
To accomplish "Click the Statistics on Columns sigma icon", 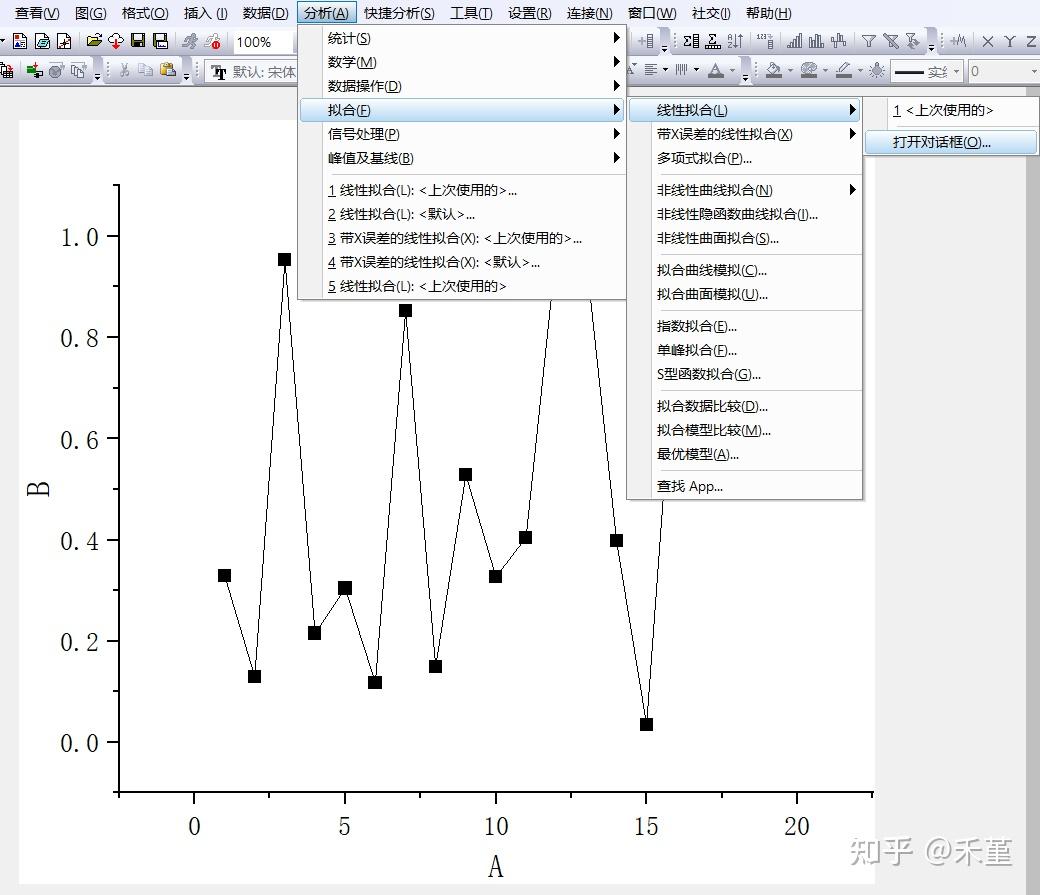I will [x=691, y=41].
